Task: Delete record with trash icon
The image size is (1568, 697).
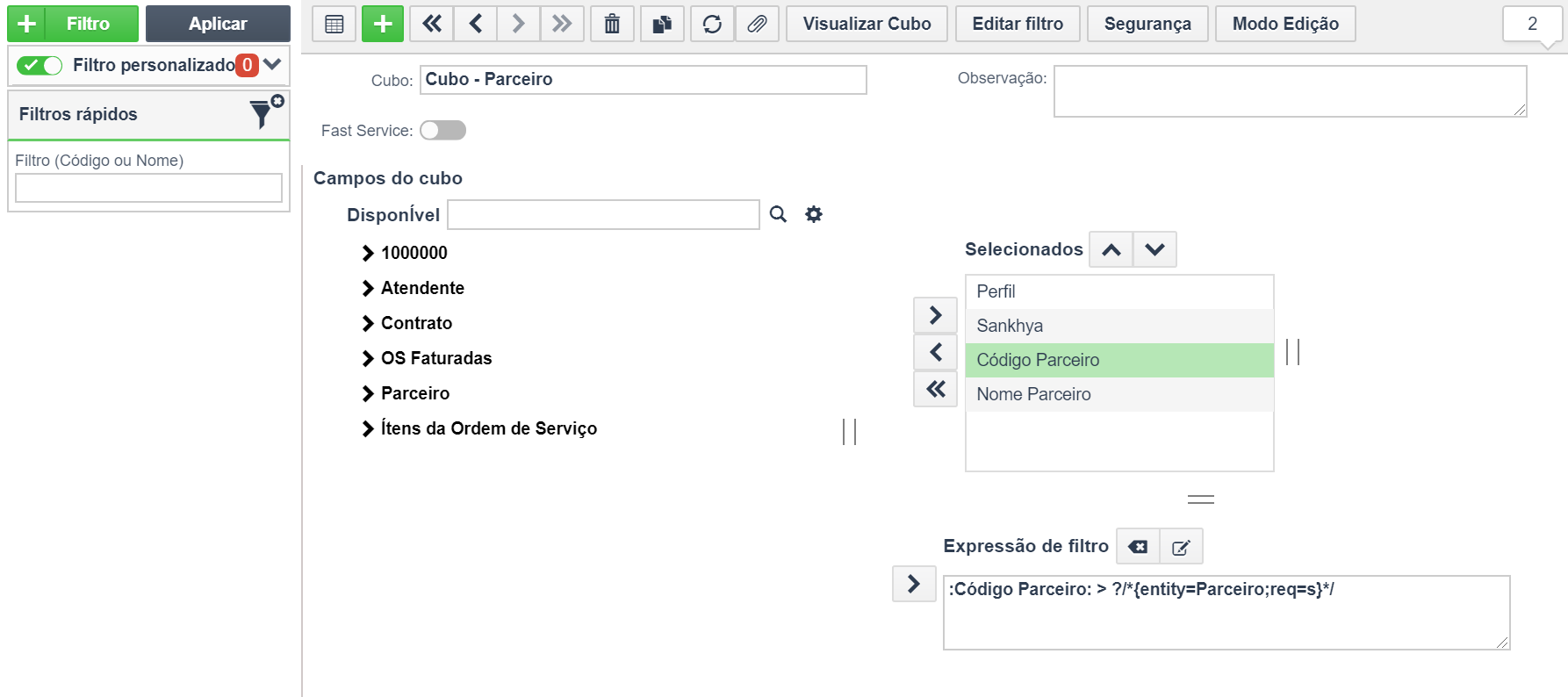Action: pyautogui.click(x=612, y=24)
